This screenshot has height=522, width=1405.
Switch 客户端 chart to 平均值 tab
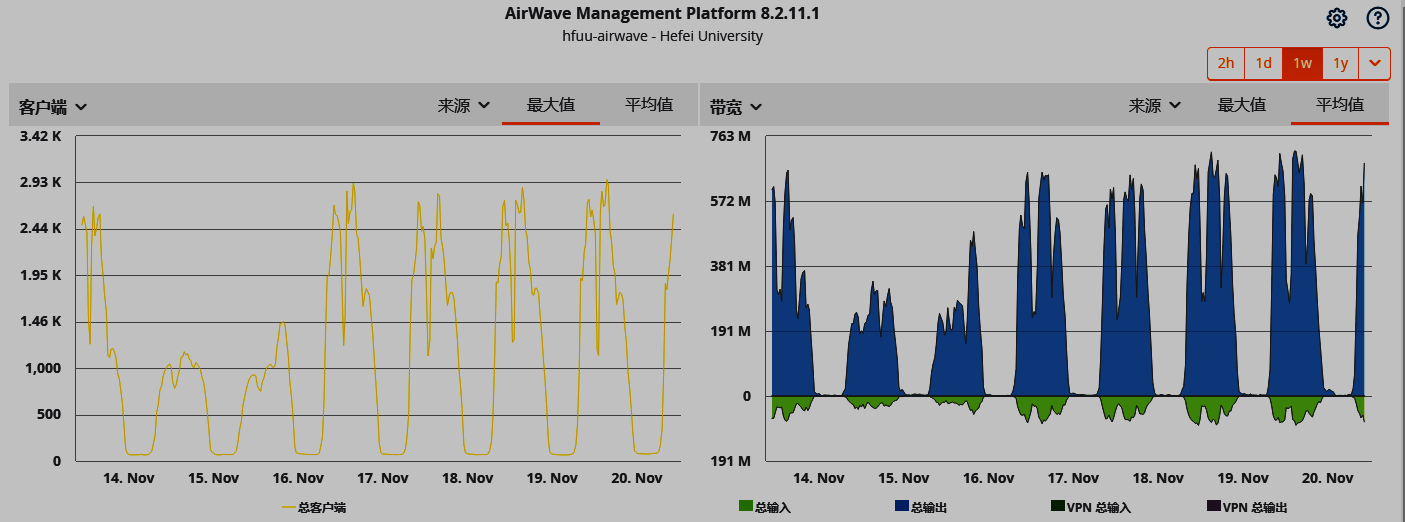click(x=649, y=104)
